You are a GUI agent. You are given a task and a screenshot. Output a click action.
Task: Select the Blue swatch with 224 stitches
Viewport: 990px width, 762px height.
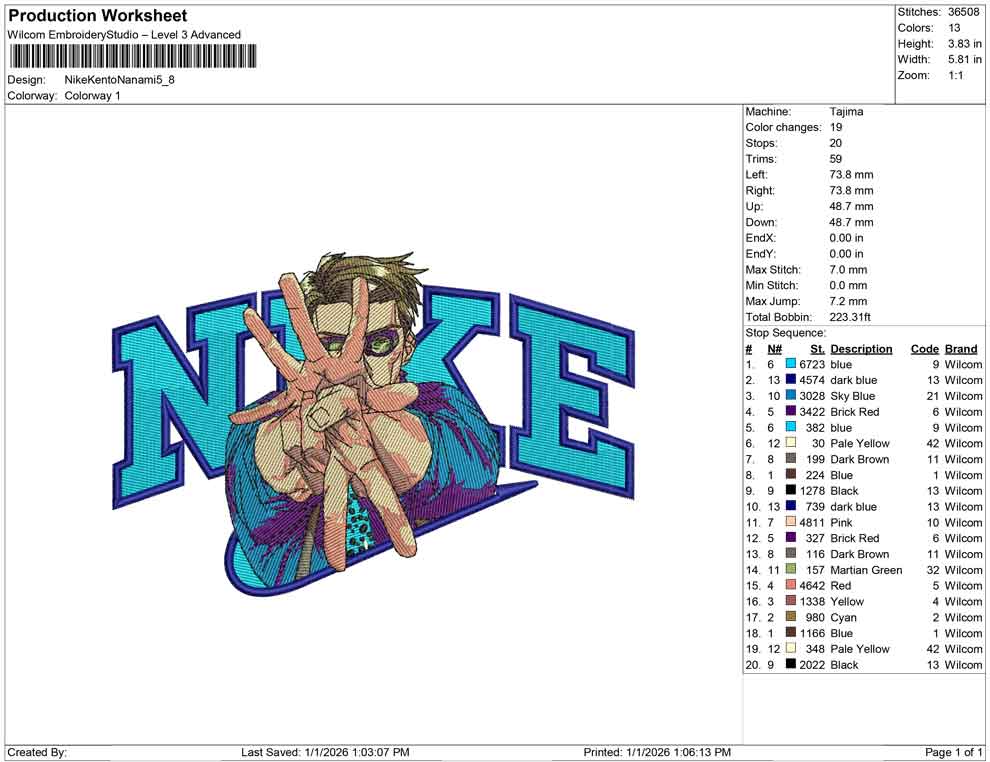pyautogui.click(x=790, y=475)
